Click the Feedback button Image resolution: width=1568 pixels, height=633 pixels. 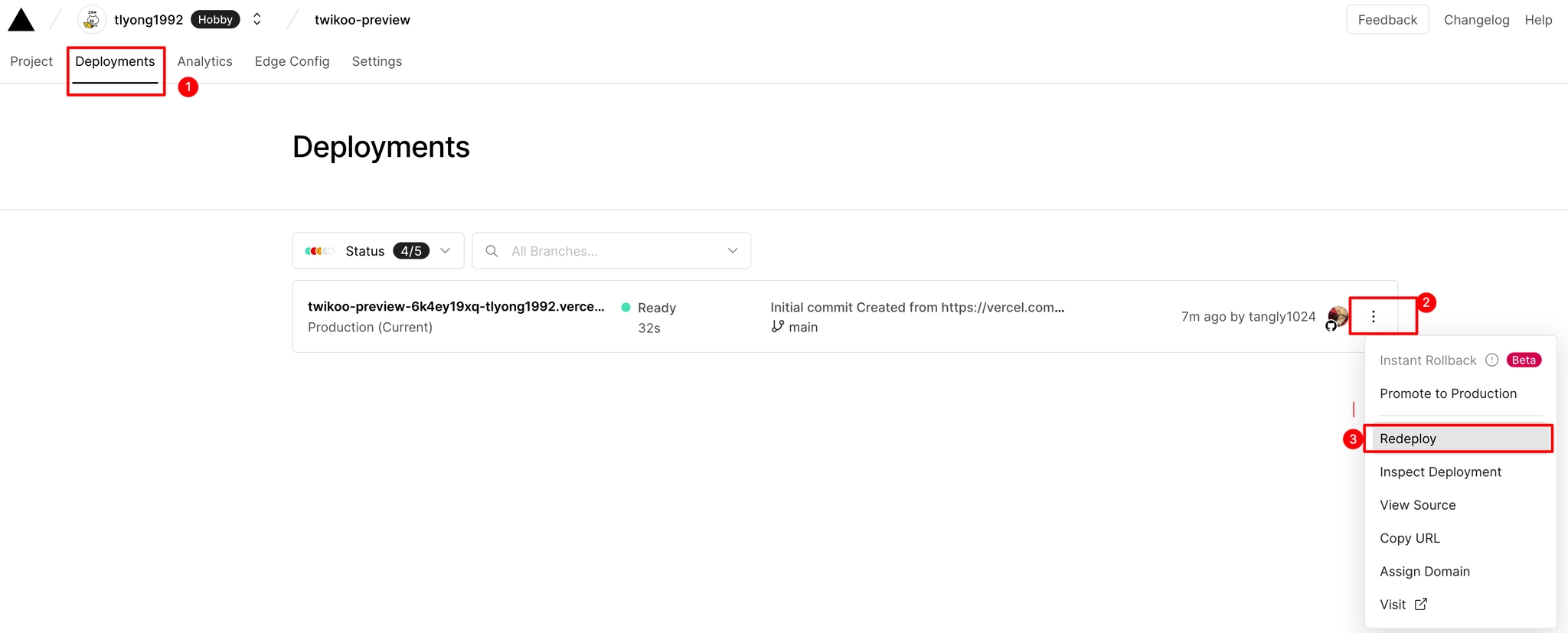(1387, 20)
